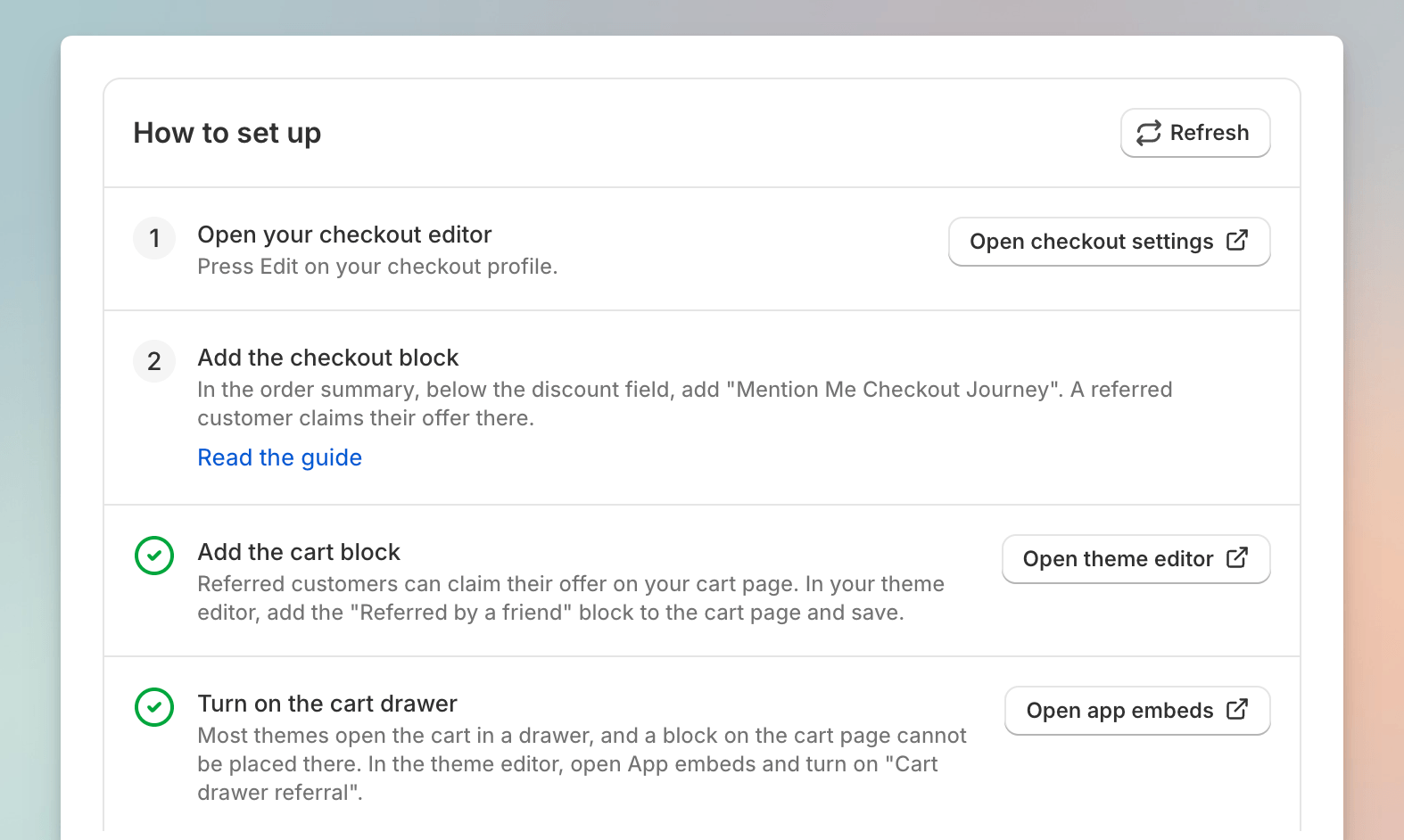Follow the Read the guide link

point(280,457)
